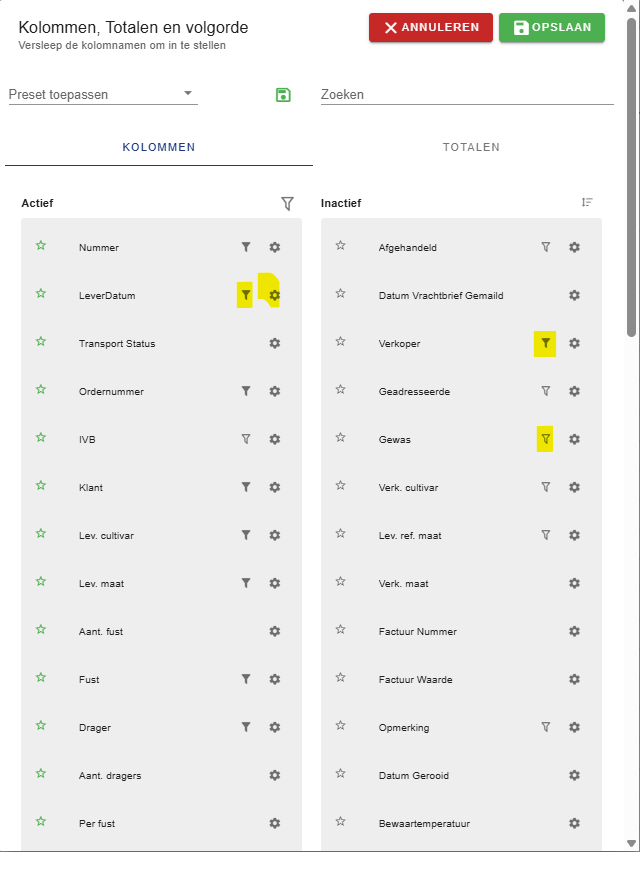Click the Zoeken search field

(466, 95)
